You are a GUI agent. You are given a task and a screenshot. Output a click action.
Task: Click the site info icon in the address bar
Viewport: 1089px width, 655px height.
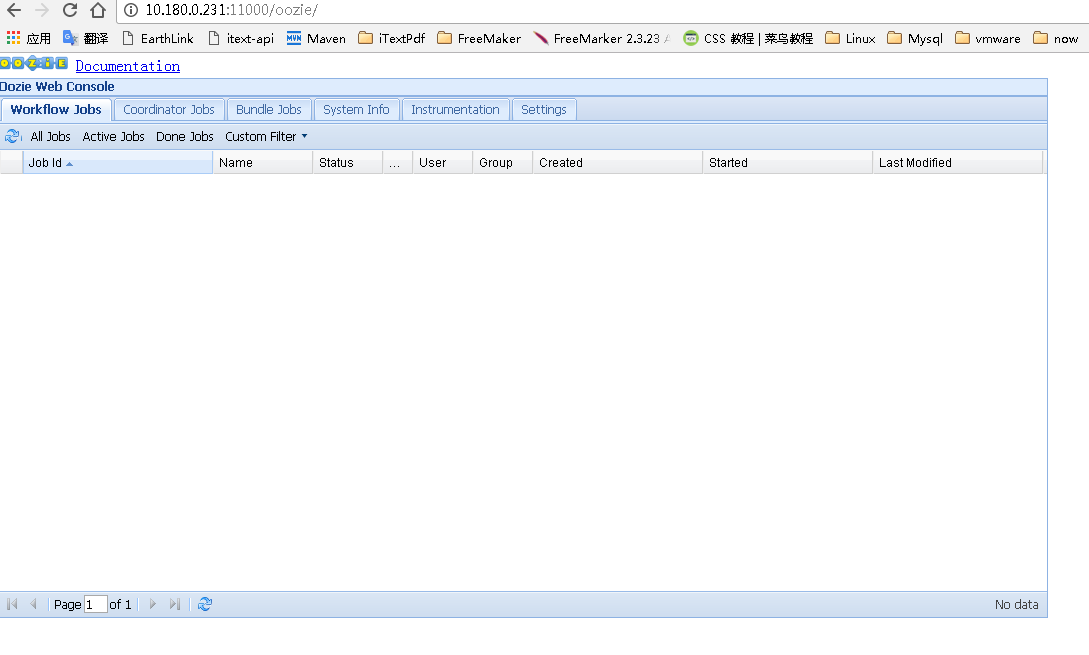pos(131,10)
